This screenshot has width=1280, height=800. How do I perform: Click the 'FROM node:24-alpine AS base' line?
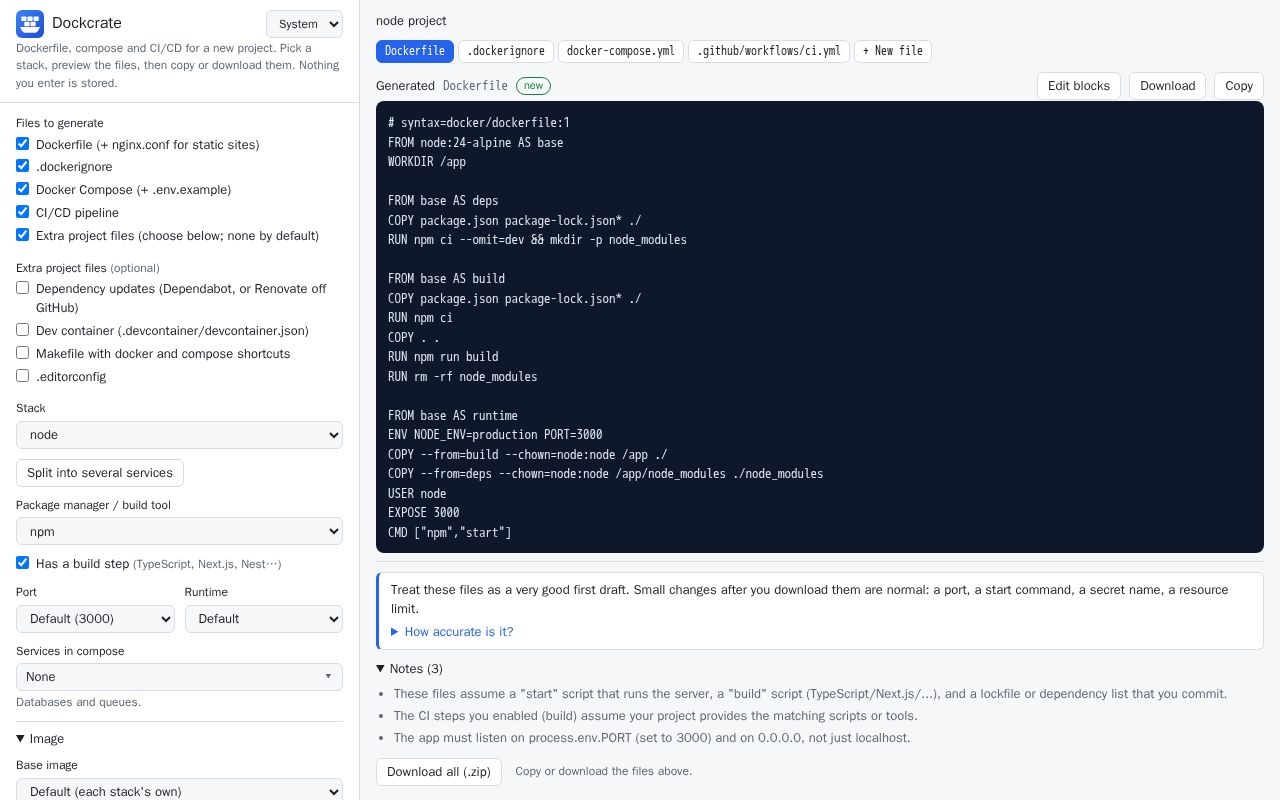click(x=476, y=142)
